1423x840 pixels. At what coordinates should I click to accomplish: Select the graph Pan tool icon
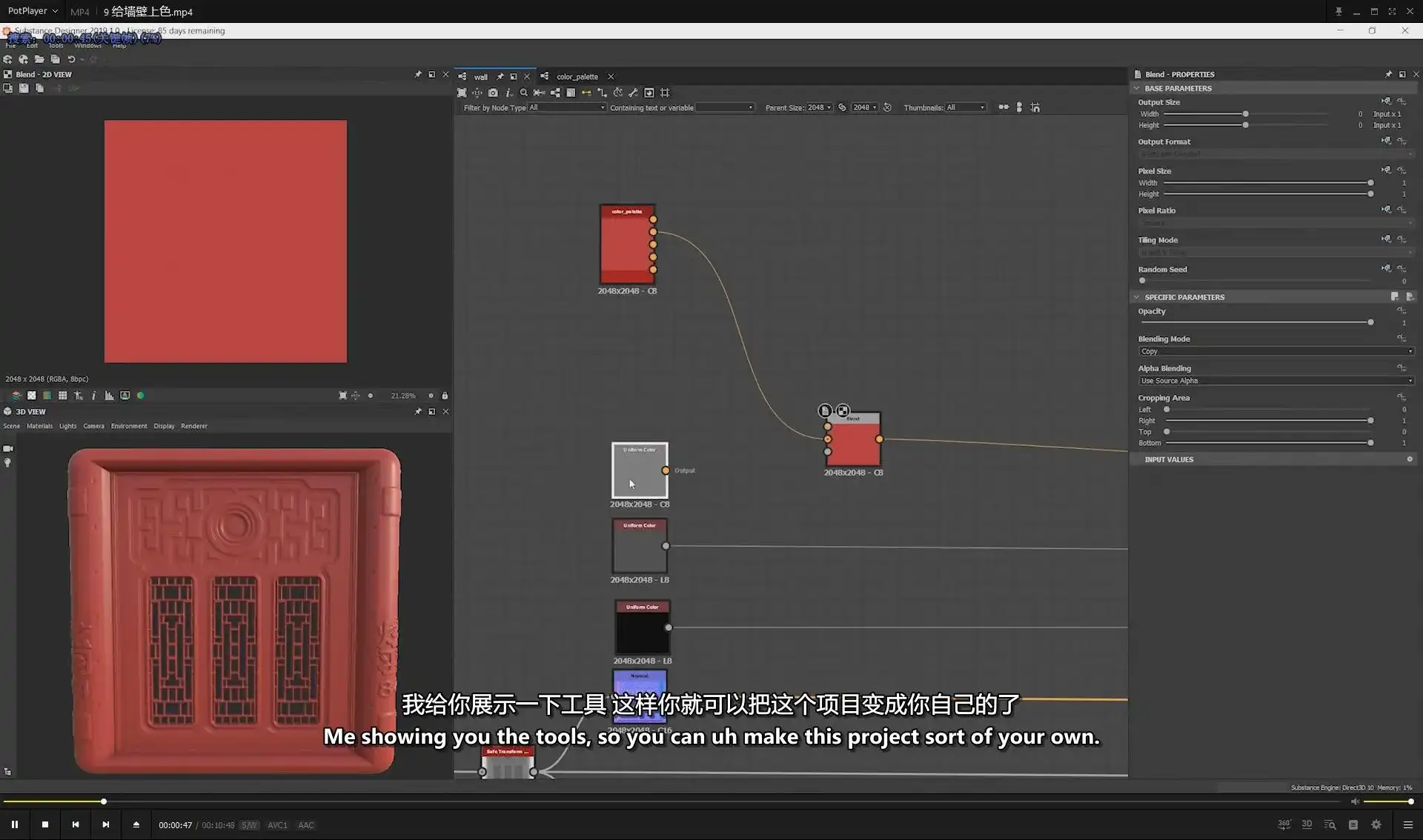click(478, 93)
